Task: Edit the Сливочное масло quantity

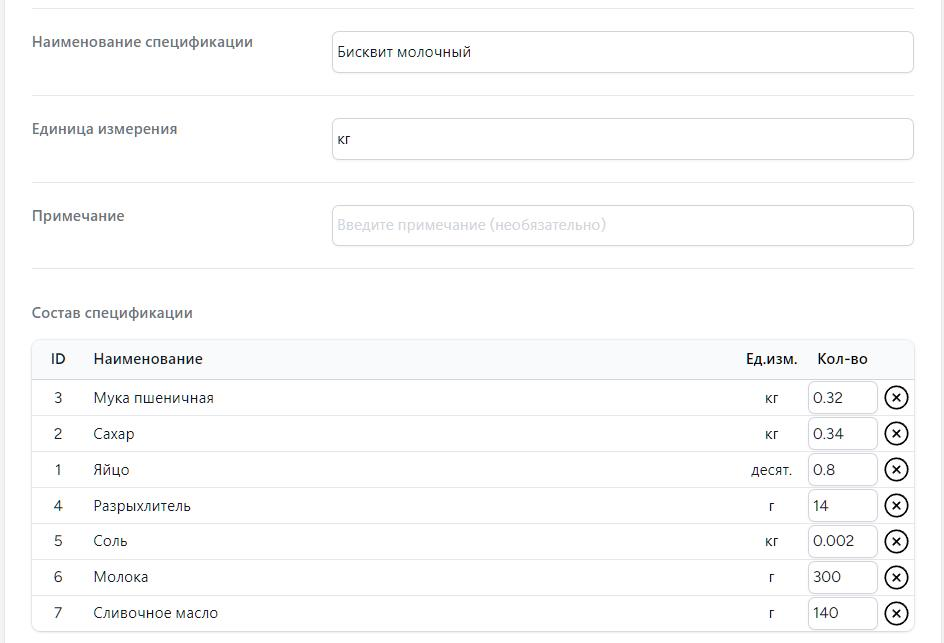Action: (x=842, y=613)
